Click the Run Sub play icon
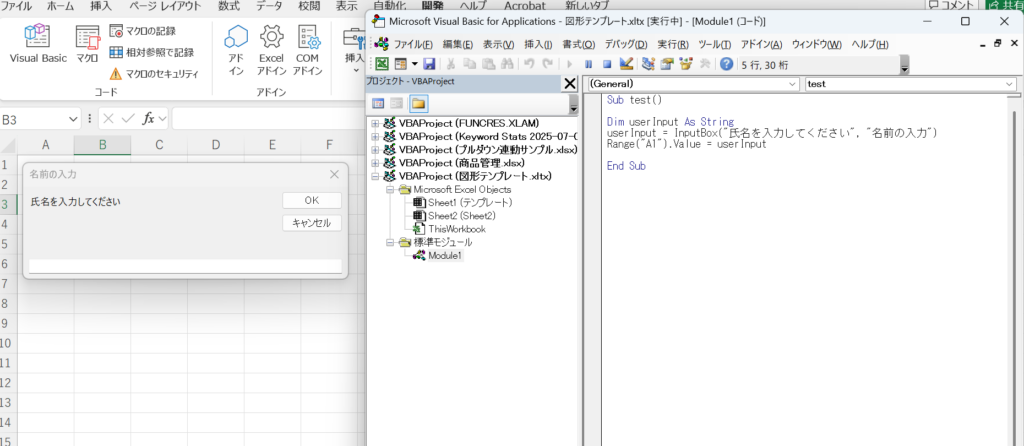Viewport: 1024px width, 446px height. [569, 64]
